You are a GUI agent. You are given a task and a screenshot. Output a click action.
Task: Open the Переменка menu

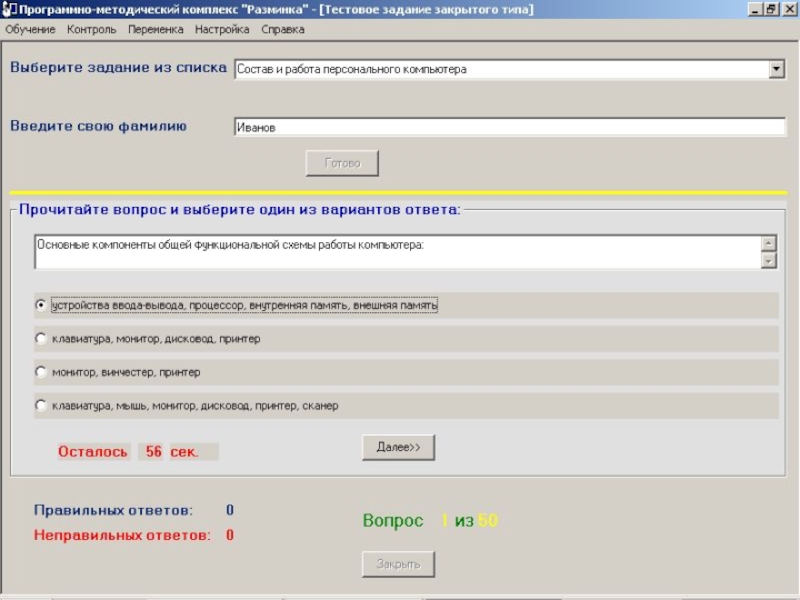point(155,30)
